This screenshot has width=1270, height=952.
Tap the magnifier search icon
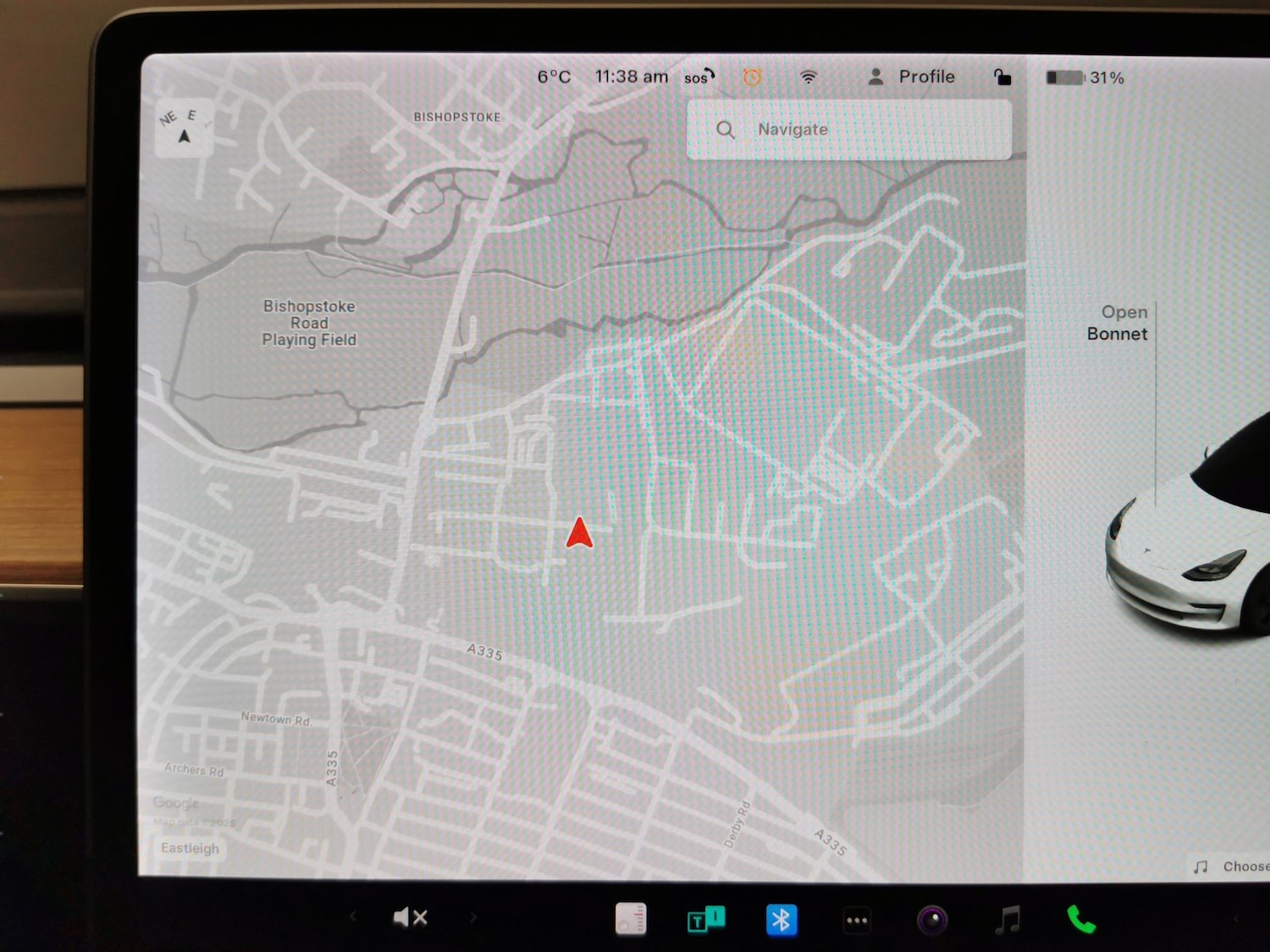726,129
